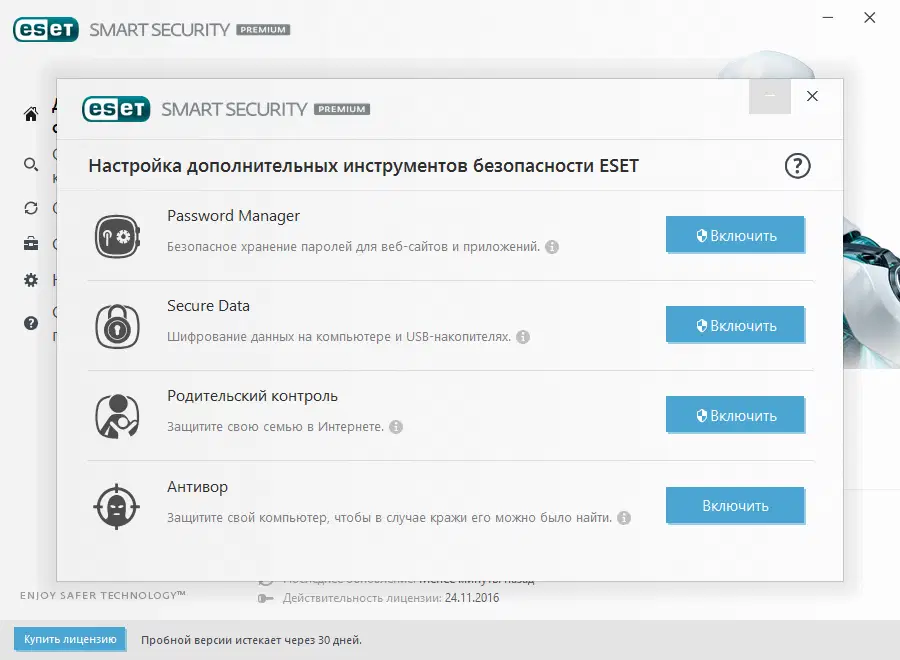Click the info icon beside Secure Data description
Screen dimensions: 900x660
(524, 337)
